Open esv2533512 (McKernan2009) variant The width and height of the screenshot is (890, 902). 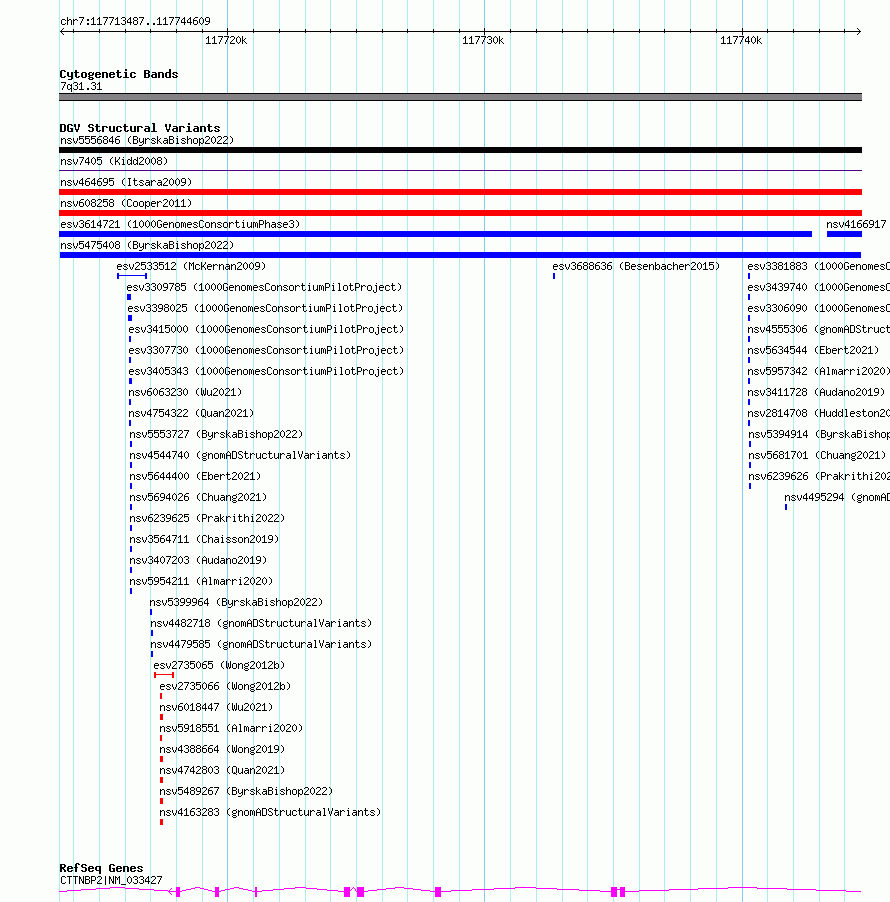(191, 266)
